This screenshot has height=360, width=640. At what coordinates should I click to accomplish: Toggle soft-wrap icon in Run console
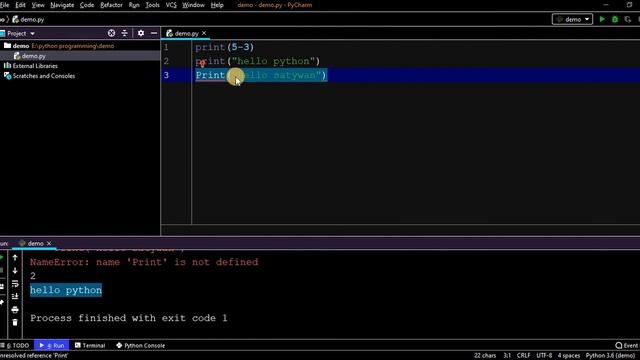click(15, 284)
